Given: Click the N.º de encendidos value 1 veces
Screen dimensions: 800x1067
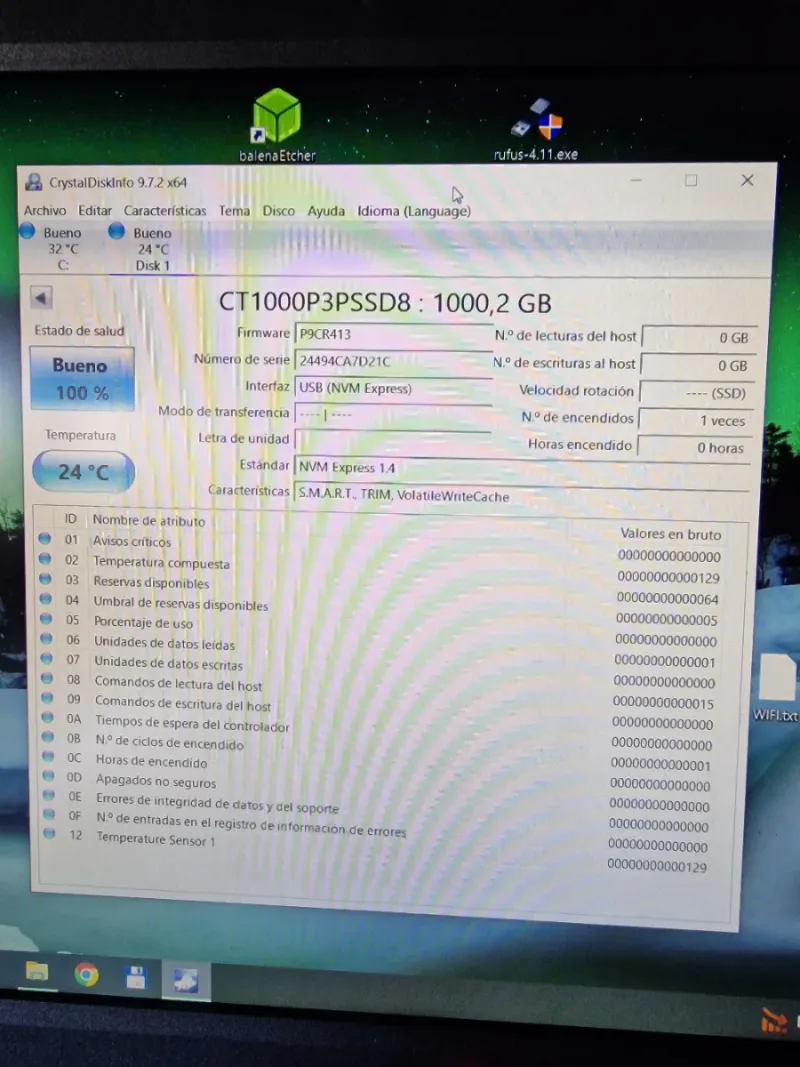Looking at the screenshot, I should [697, 421].
